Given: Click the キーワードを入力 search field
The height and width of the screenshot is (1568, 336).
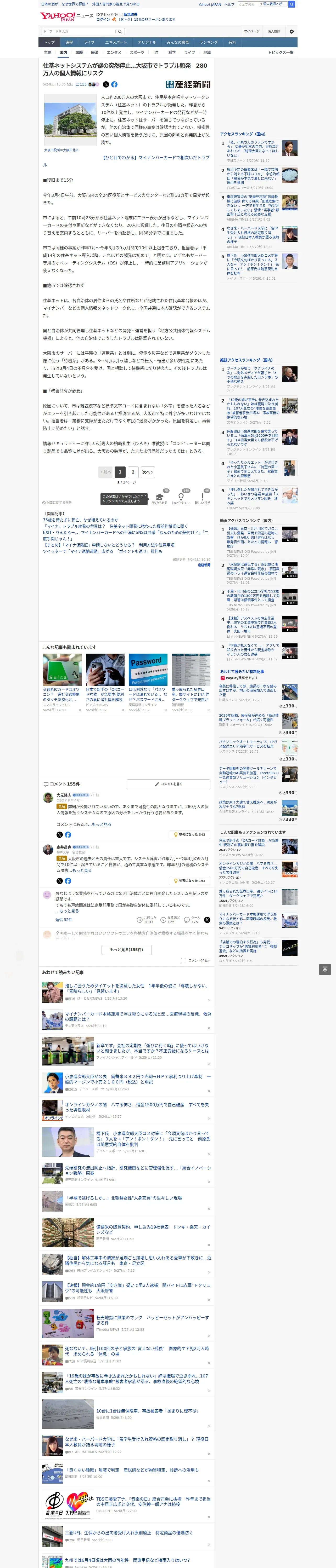Looking at the screenshot, I should (79, 32).
